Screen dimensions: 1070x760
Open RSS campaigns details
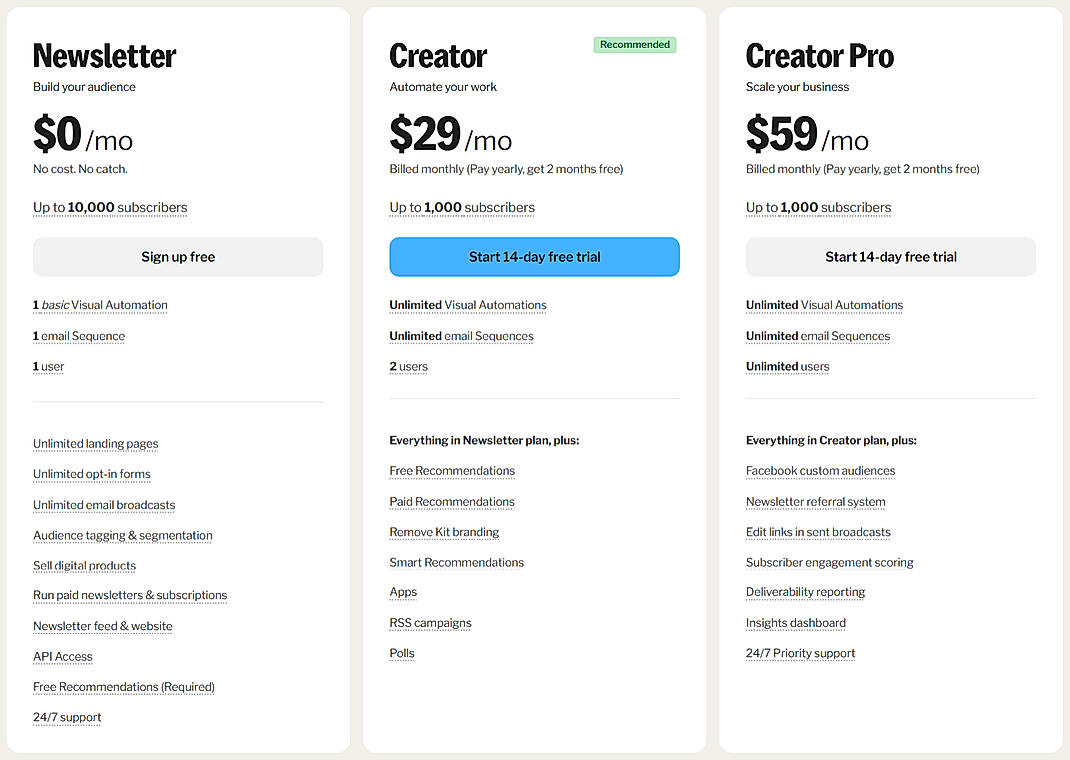click(x=430, y=622)
